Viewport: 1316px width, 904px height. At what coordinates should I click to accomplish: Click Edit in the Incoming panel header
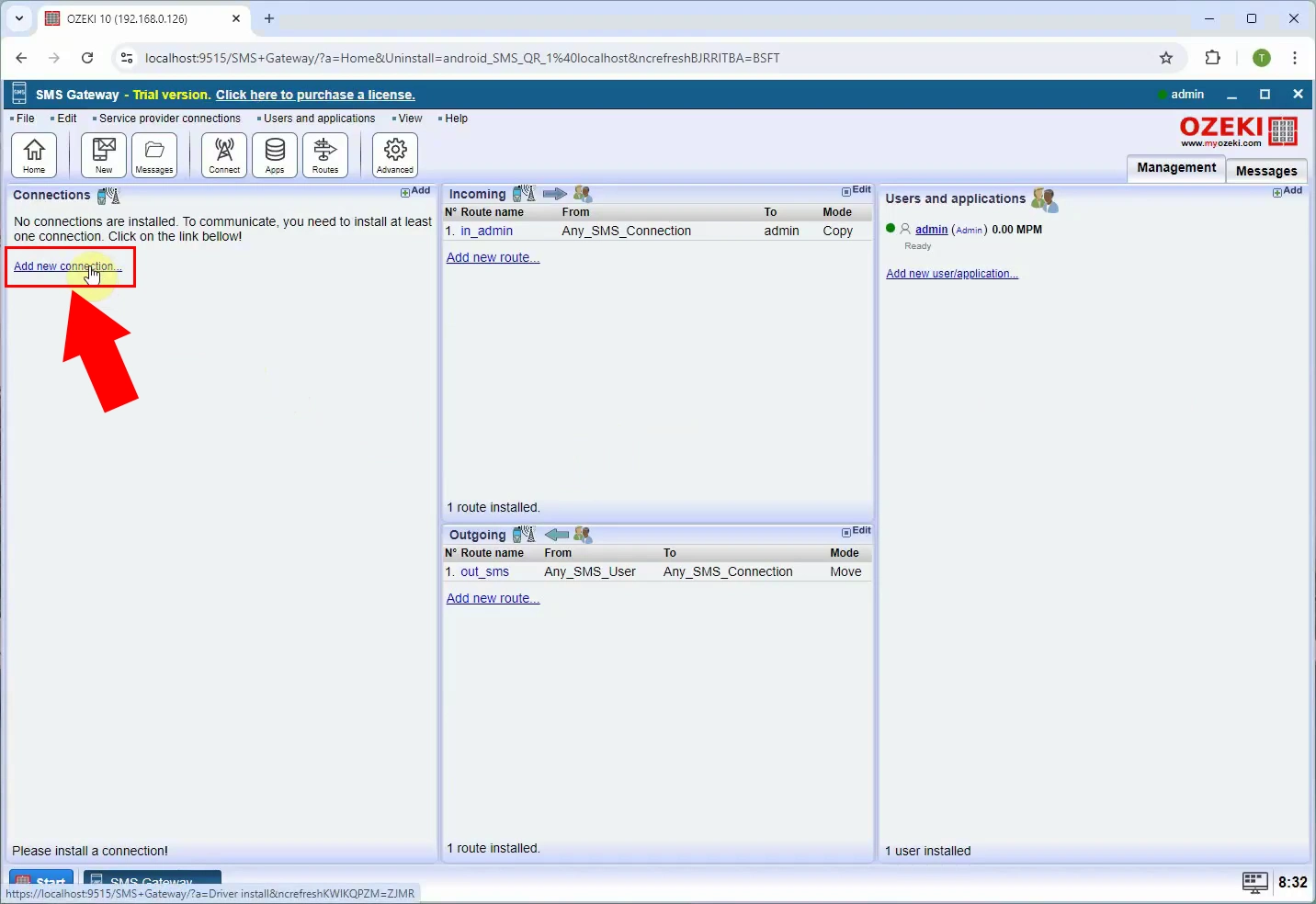pyautogui.click(x=857, y=190)
